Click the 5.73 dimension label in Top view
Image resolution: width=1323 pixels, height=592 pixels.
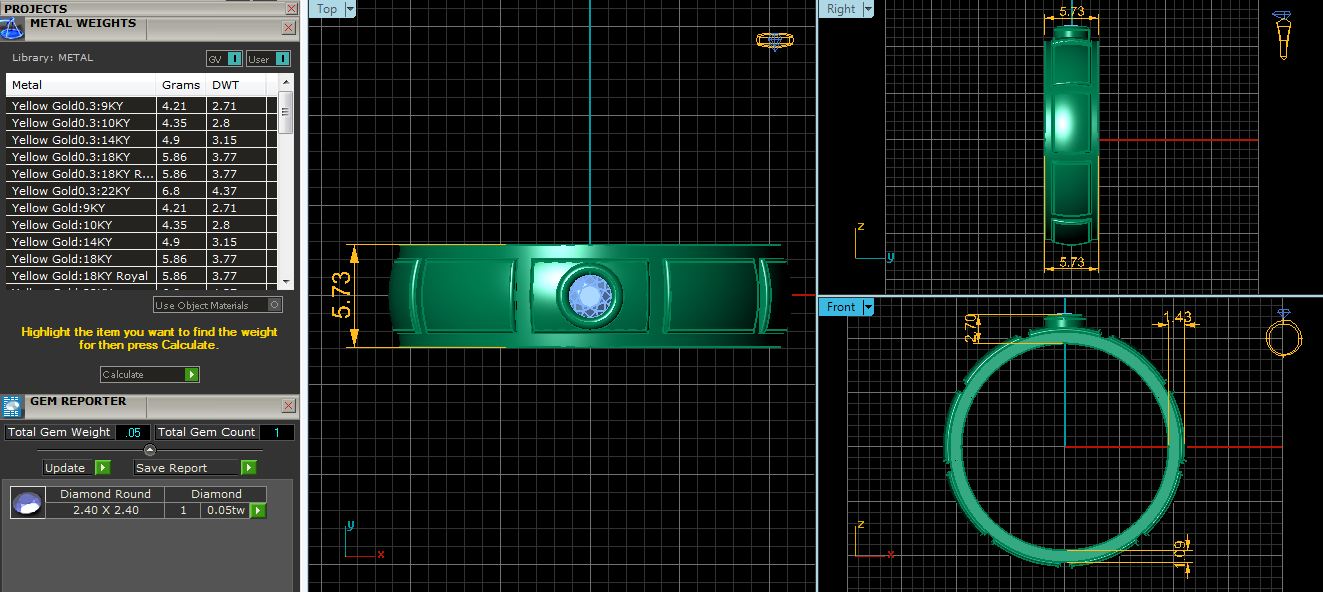pyautogui.click(x=340, y=295)
